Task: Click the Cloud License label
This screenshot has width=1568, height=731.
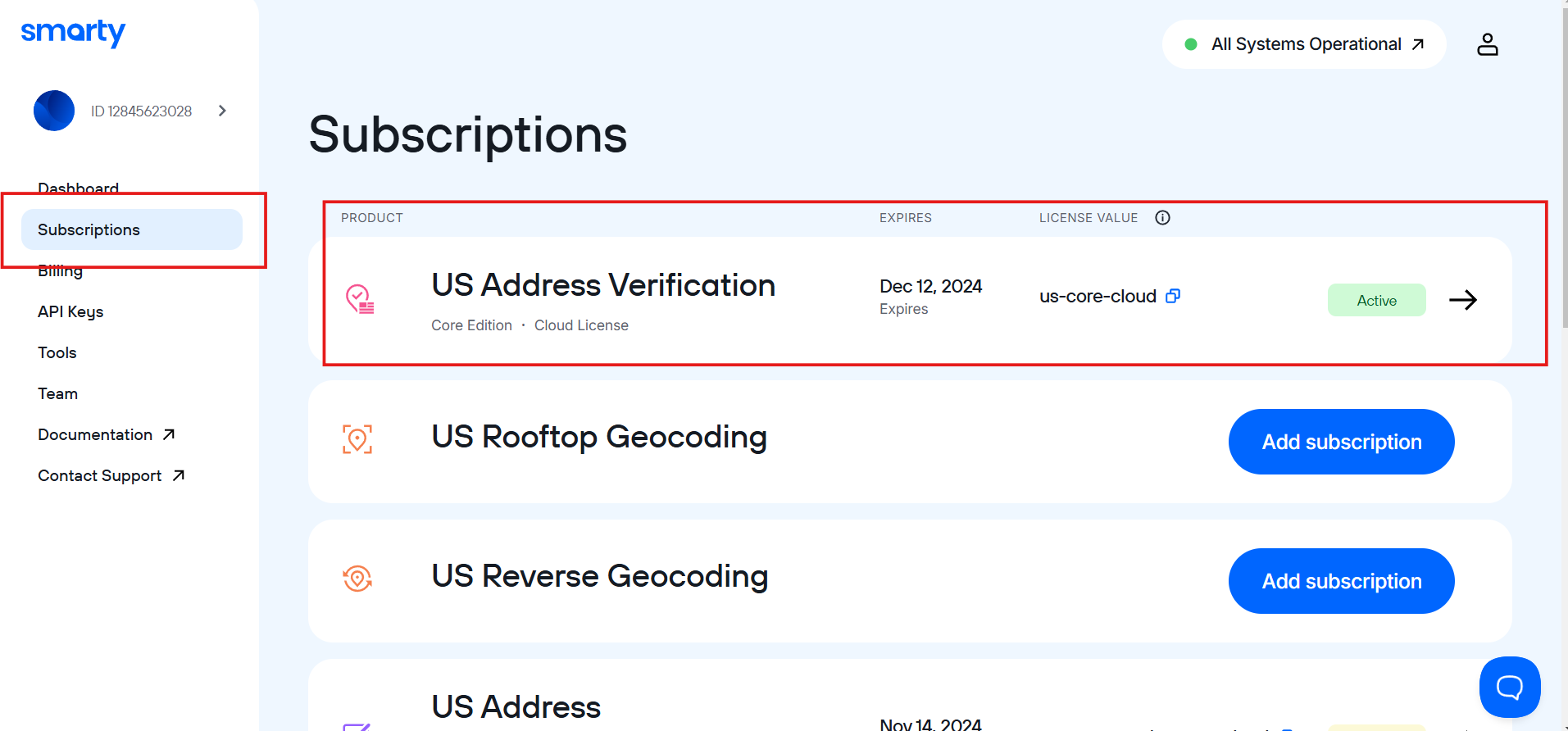Action: pyautogui.click(x=582, y=325)
